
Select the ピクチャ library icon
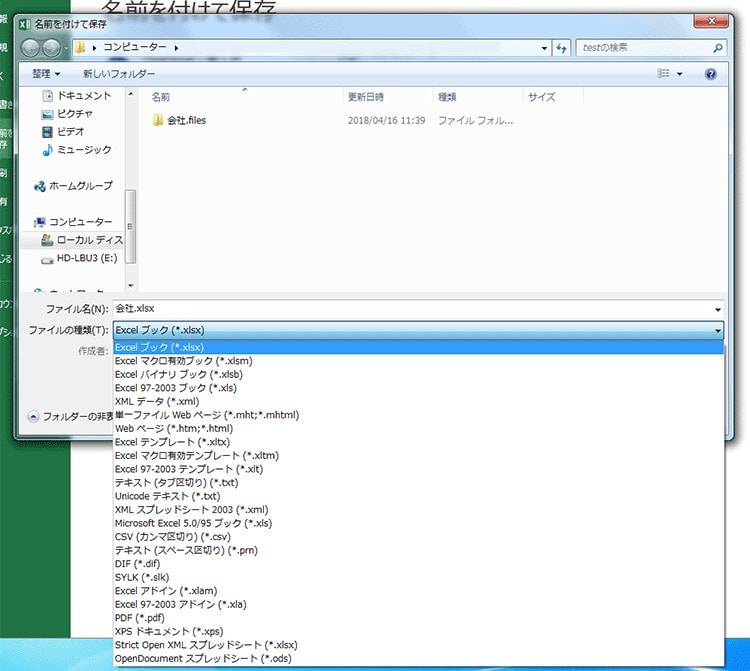(48, 114)
